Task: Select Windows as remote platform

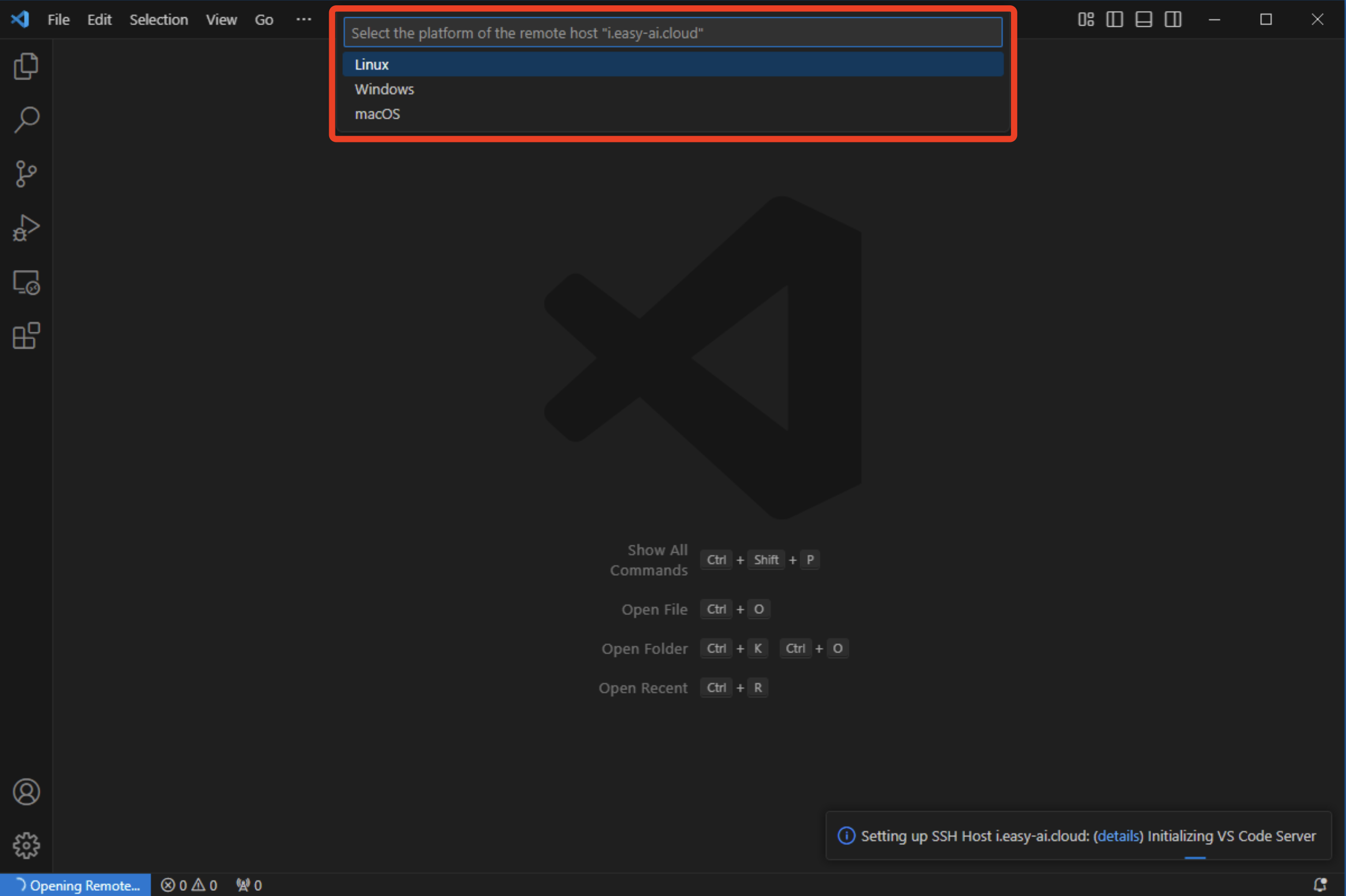Action: [x=672, y=89]
